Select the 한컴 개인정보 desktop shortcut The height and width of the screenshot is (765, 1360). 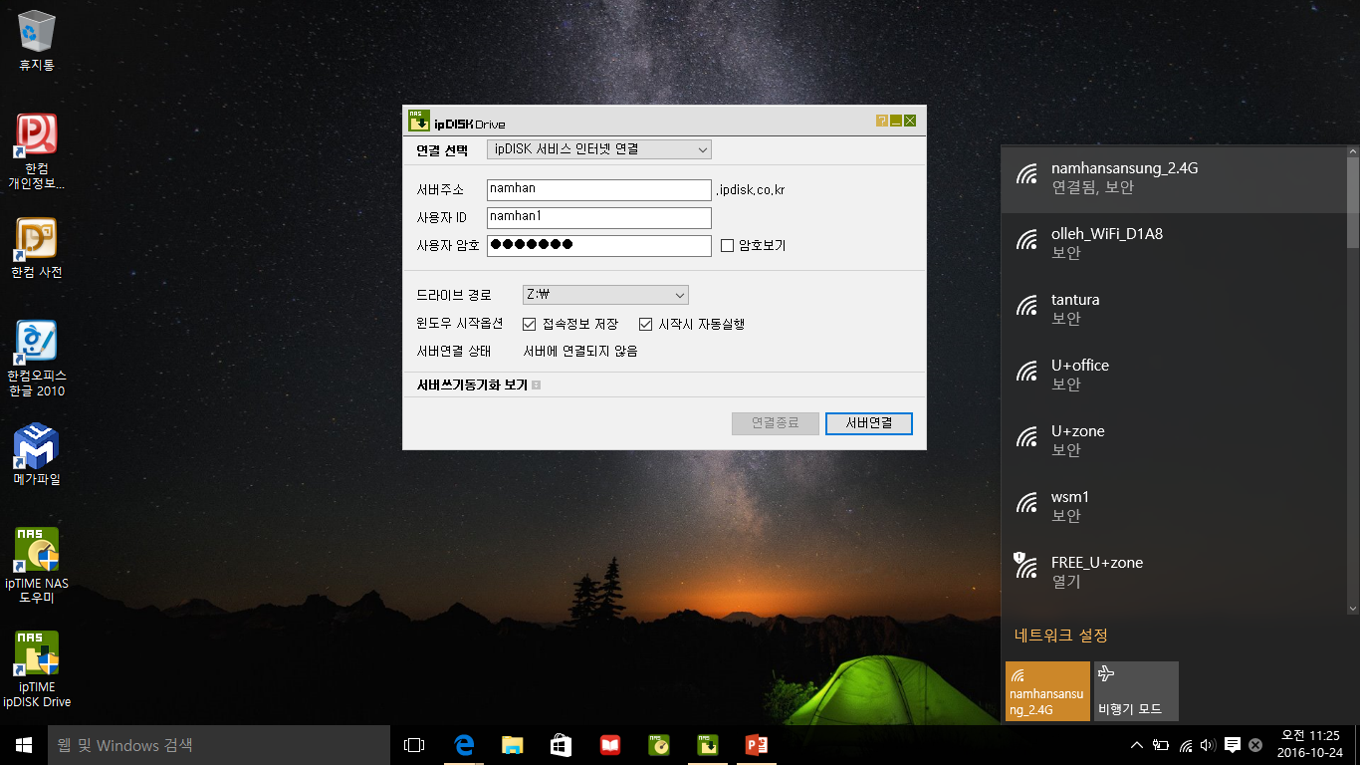pyautogui.click(x=37, y=151)
